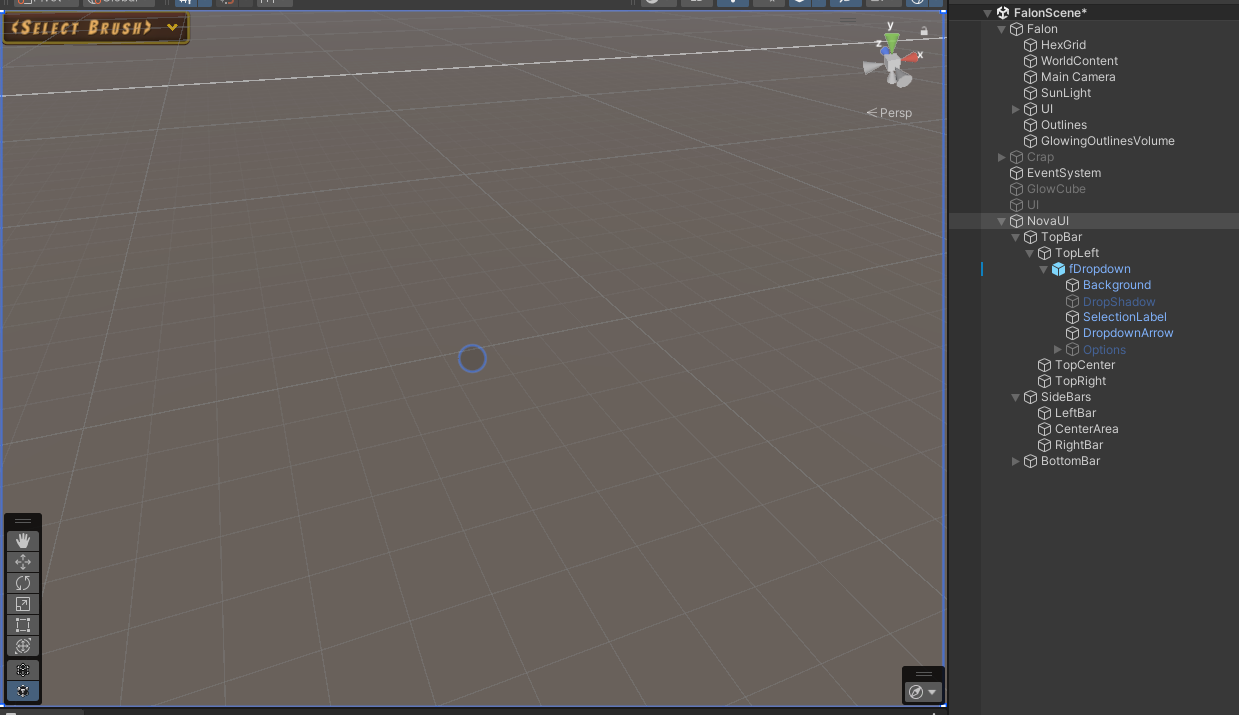The image size is (1239, 715).
Task: Expand the BottomBar hierarchy entry
Action: coord(1015,461)
